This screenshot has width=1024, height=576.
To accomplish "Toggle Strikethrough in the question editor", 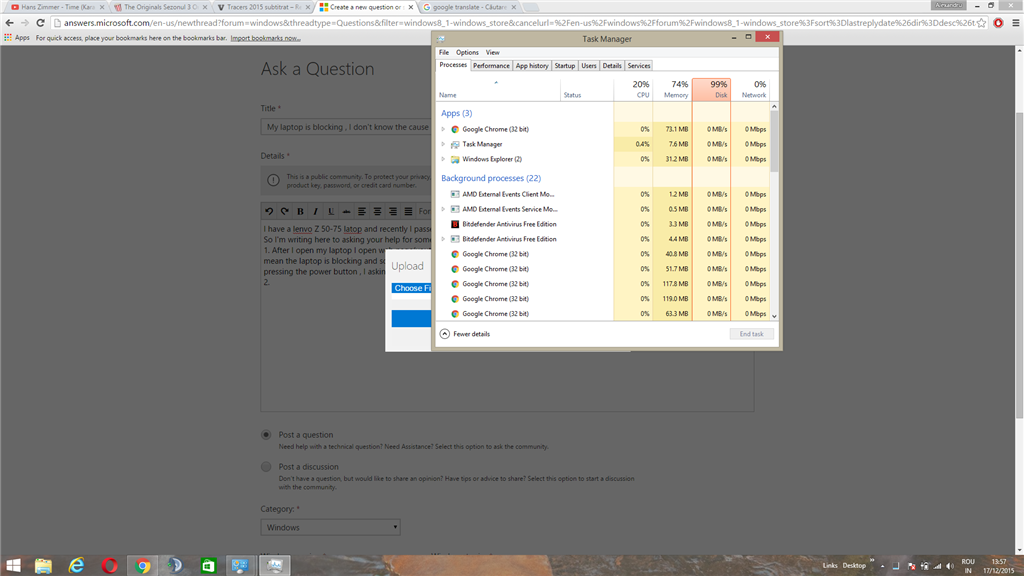I will click(x=346, y=211).
